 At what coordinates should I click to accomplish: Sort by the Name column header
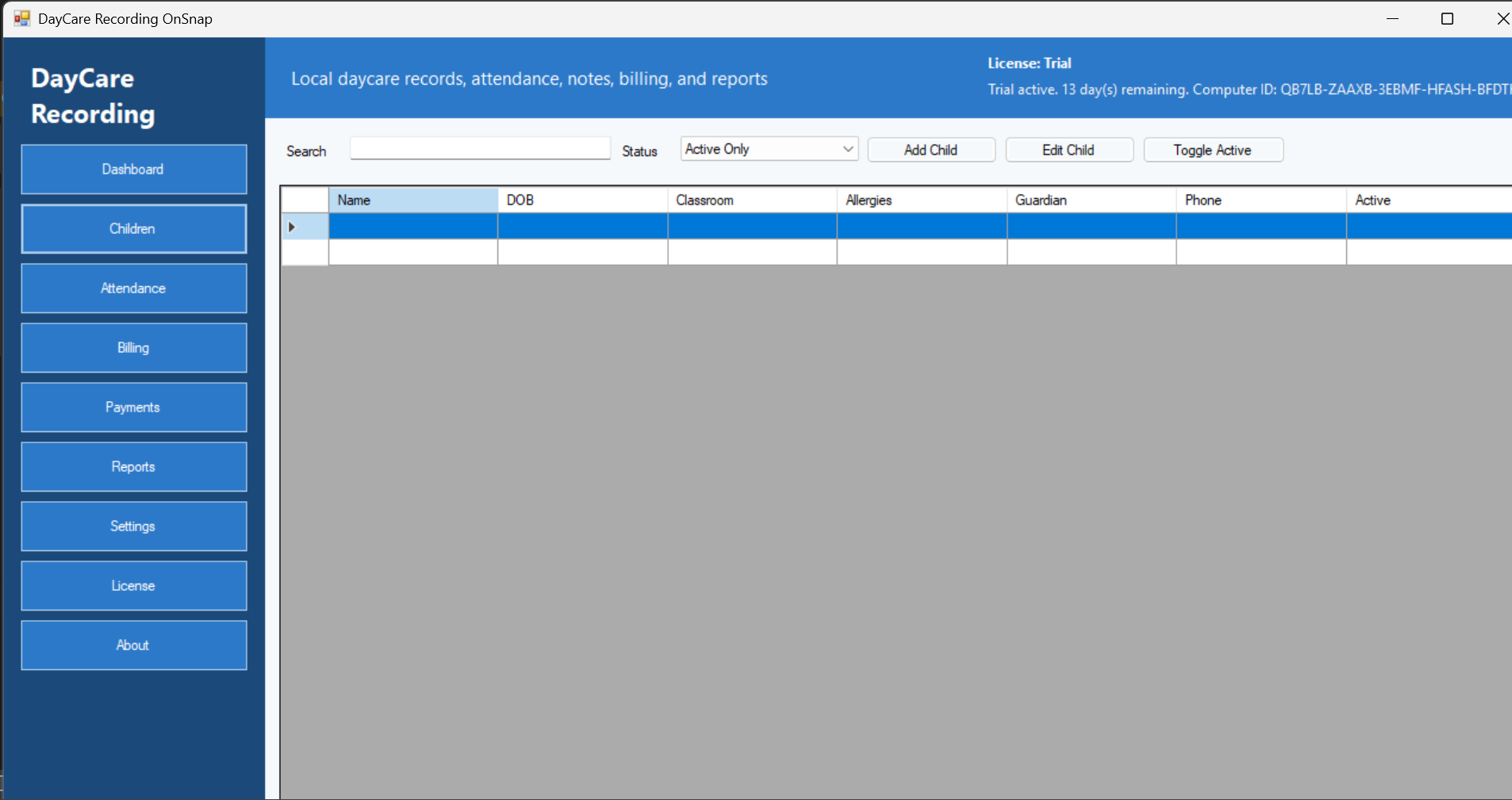[413, 200]
